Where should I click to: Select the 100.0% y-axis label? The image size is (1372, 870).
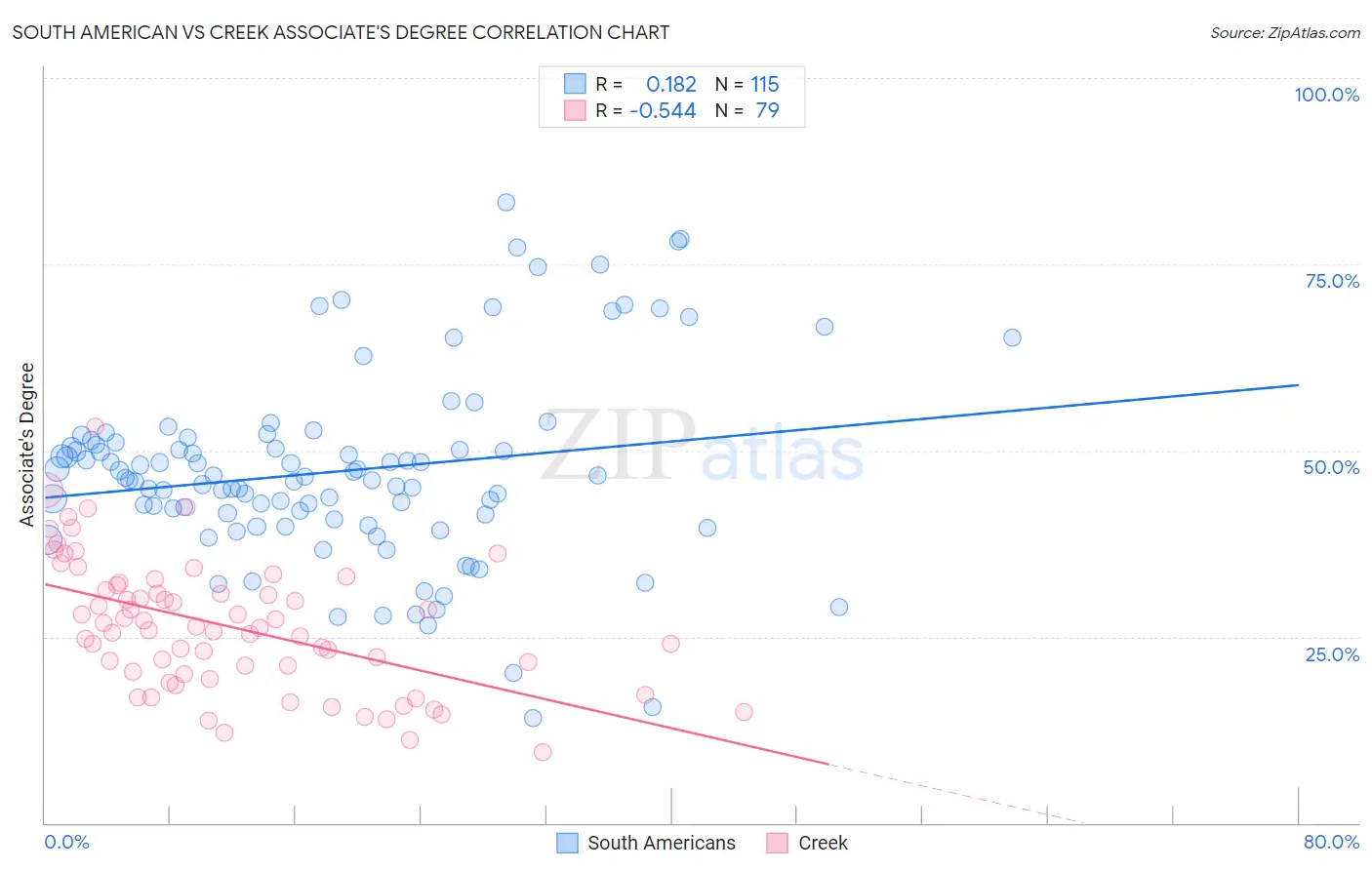[x=1326, y=95]
